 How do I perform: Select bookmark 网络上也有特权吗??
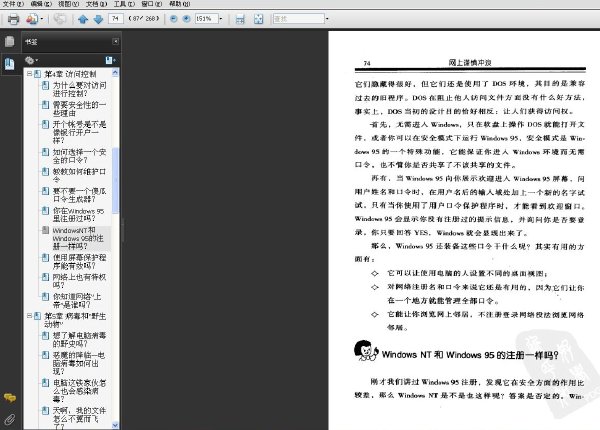click(80, 281)
